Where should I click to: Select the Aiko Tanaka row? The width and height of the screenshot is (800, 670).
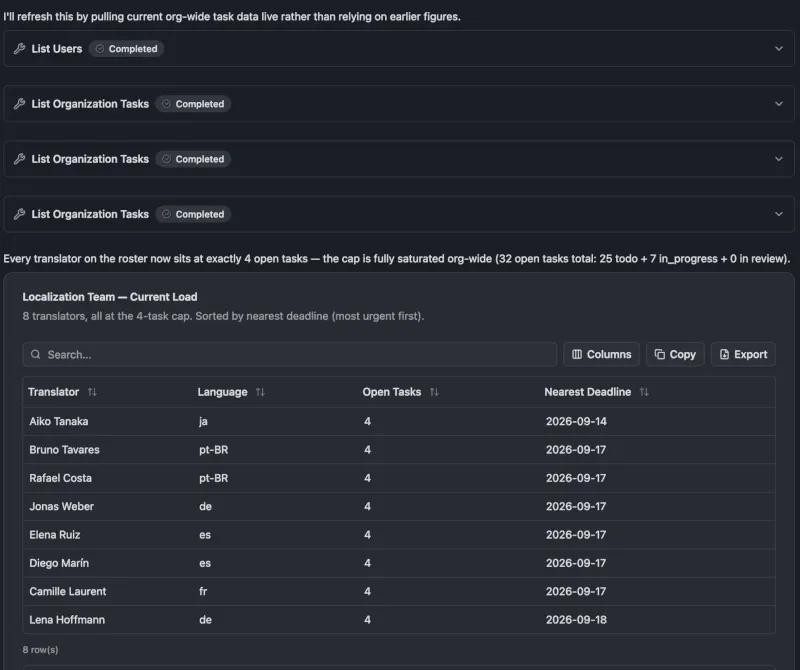pos(399,421)
